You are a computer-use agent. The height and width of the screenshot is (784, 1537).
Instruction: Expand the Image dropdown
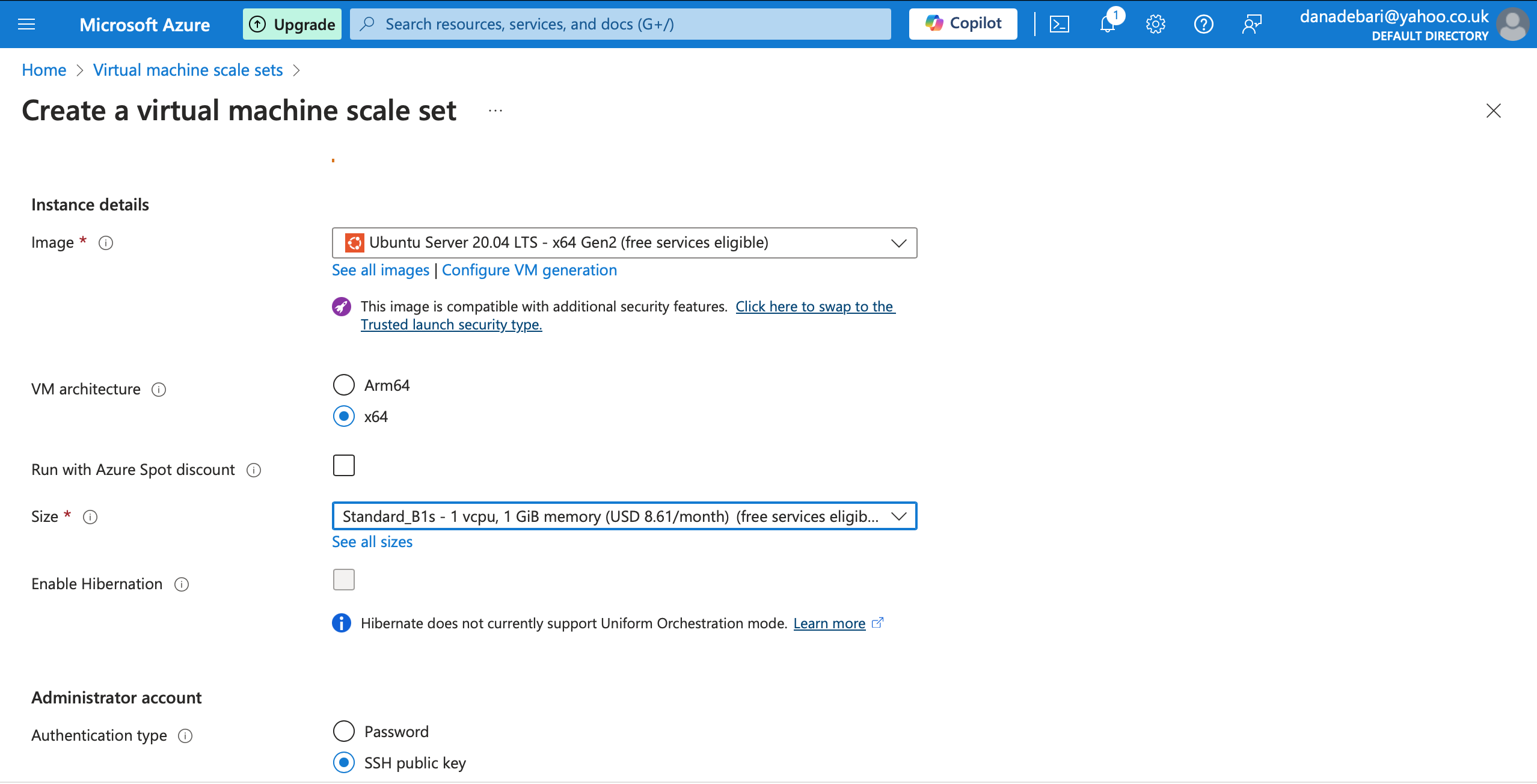(624, 243)
